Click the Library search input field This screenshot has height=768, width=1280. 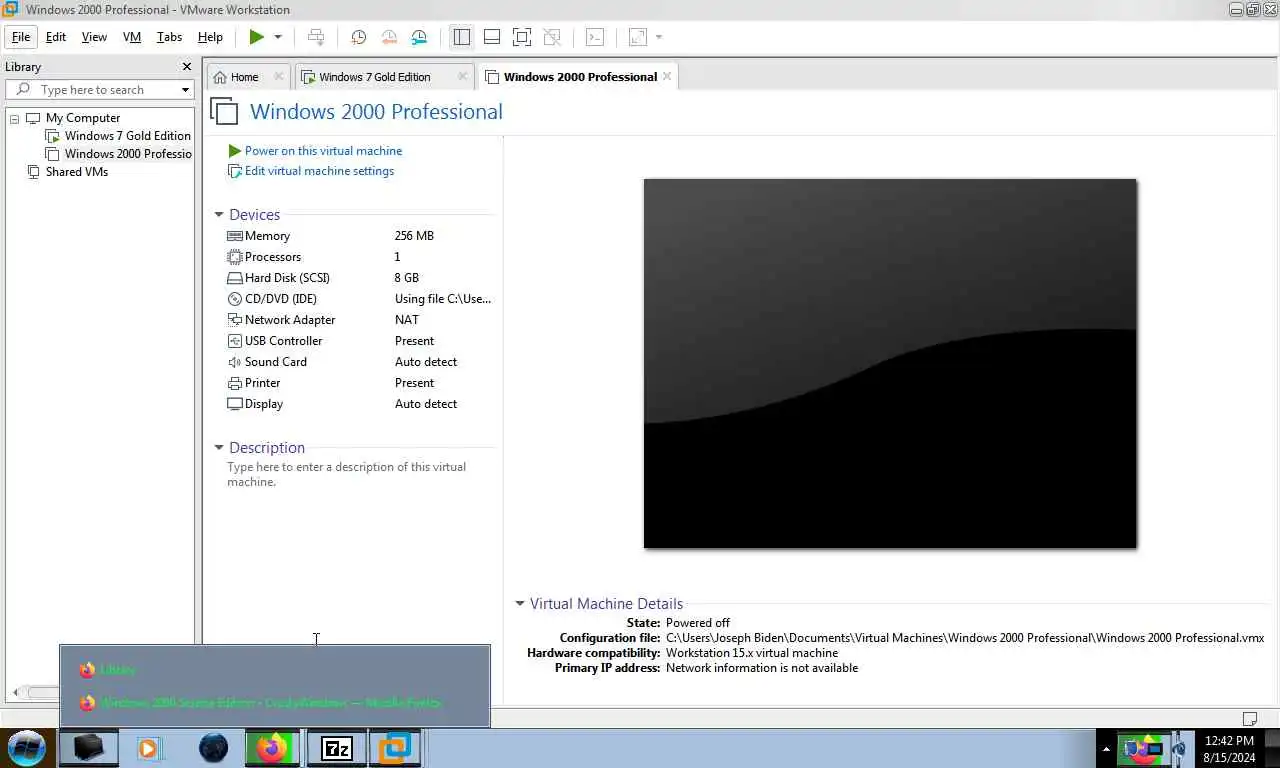tap(98, 90)
